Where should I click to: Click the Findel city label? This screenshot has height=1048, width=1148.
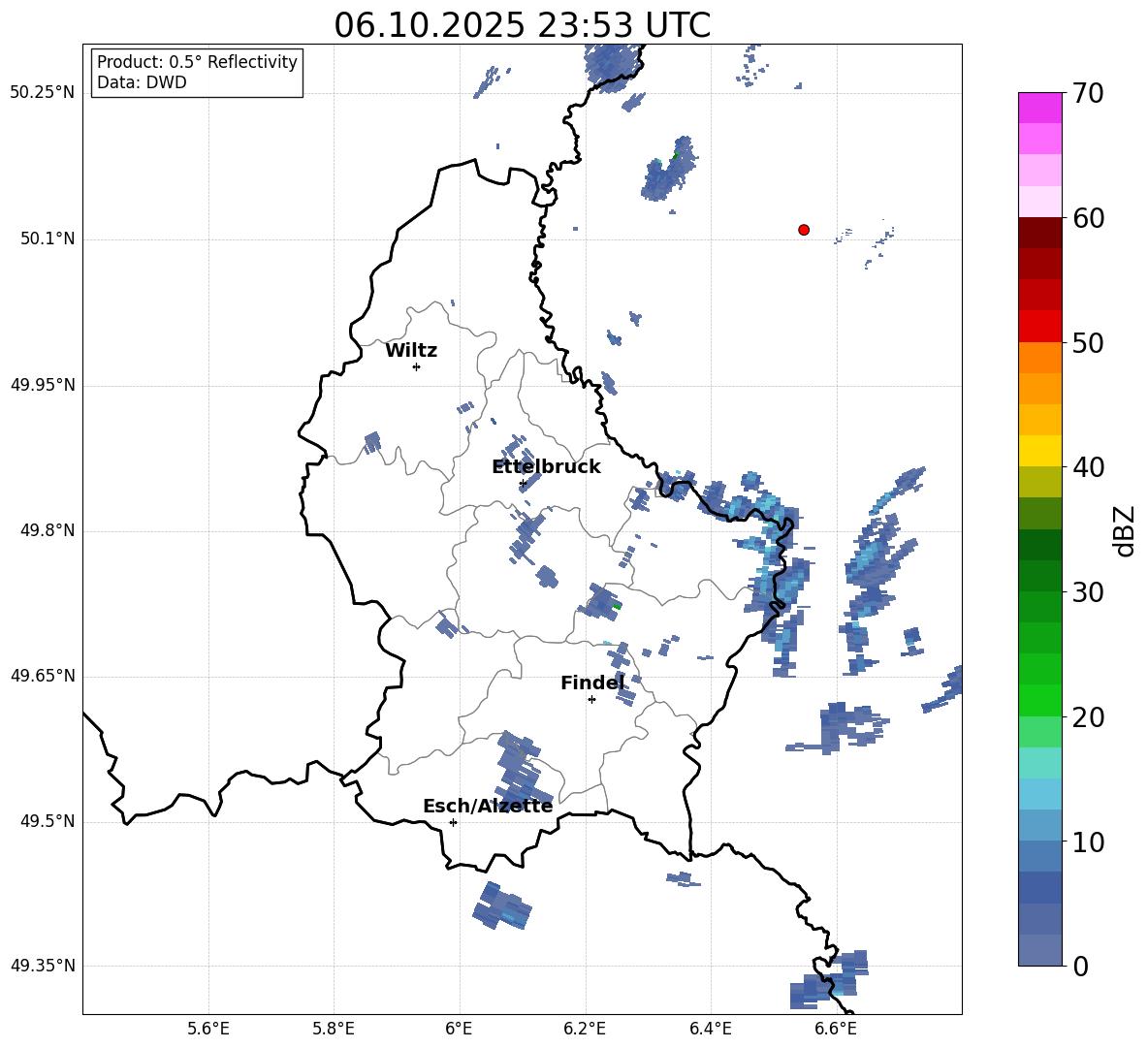[x=592, y=683]
